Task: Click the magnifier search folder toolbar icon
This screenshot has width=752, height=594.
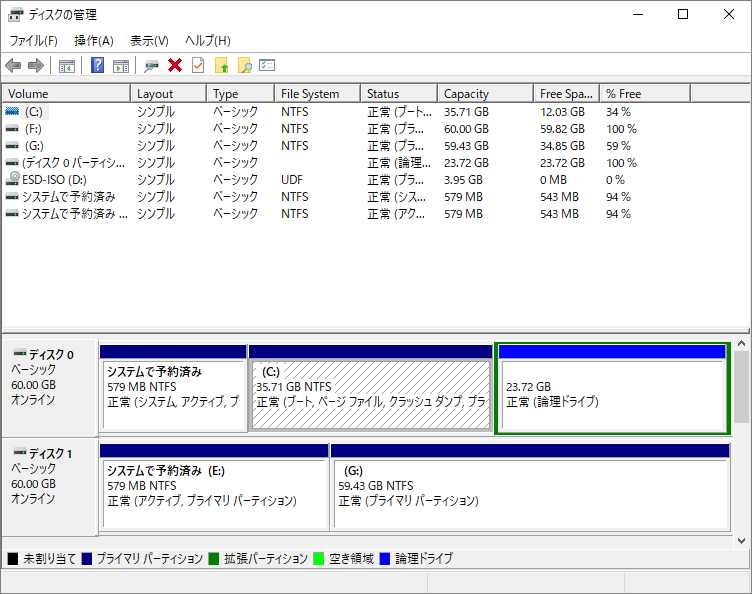Action: click(244, 66)
